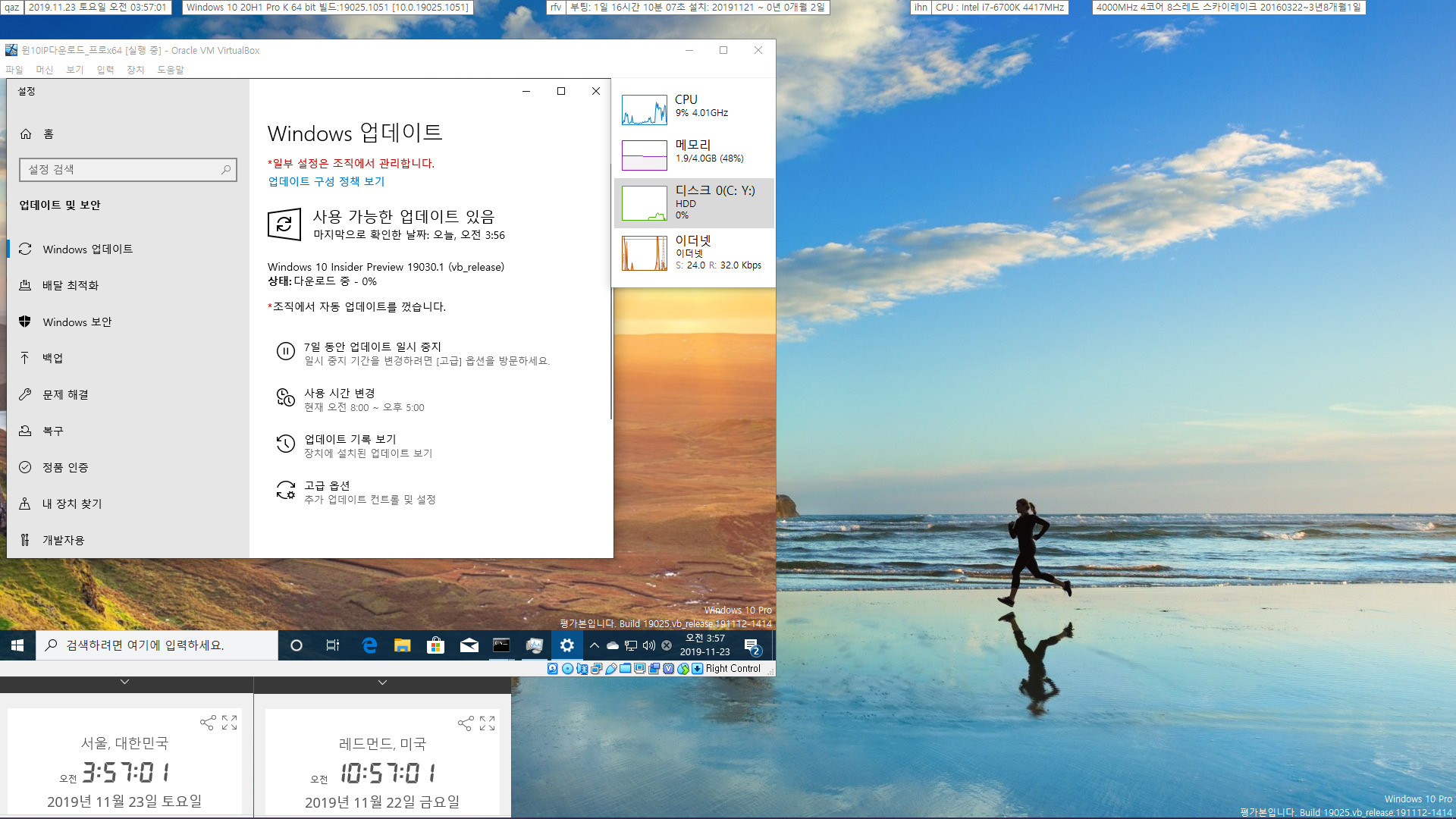Image resolution: width=1456 pixels, height=819 pixels.
Task: Switch to Command Prompt on taskbar
Action: pos(501,645)
